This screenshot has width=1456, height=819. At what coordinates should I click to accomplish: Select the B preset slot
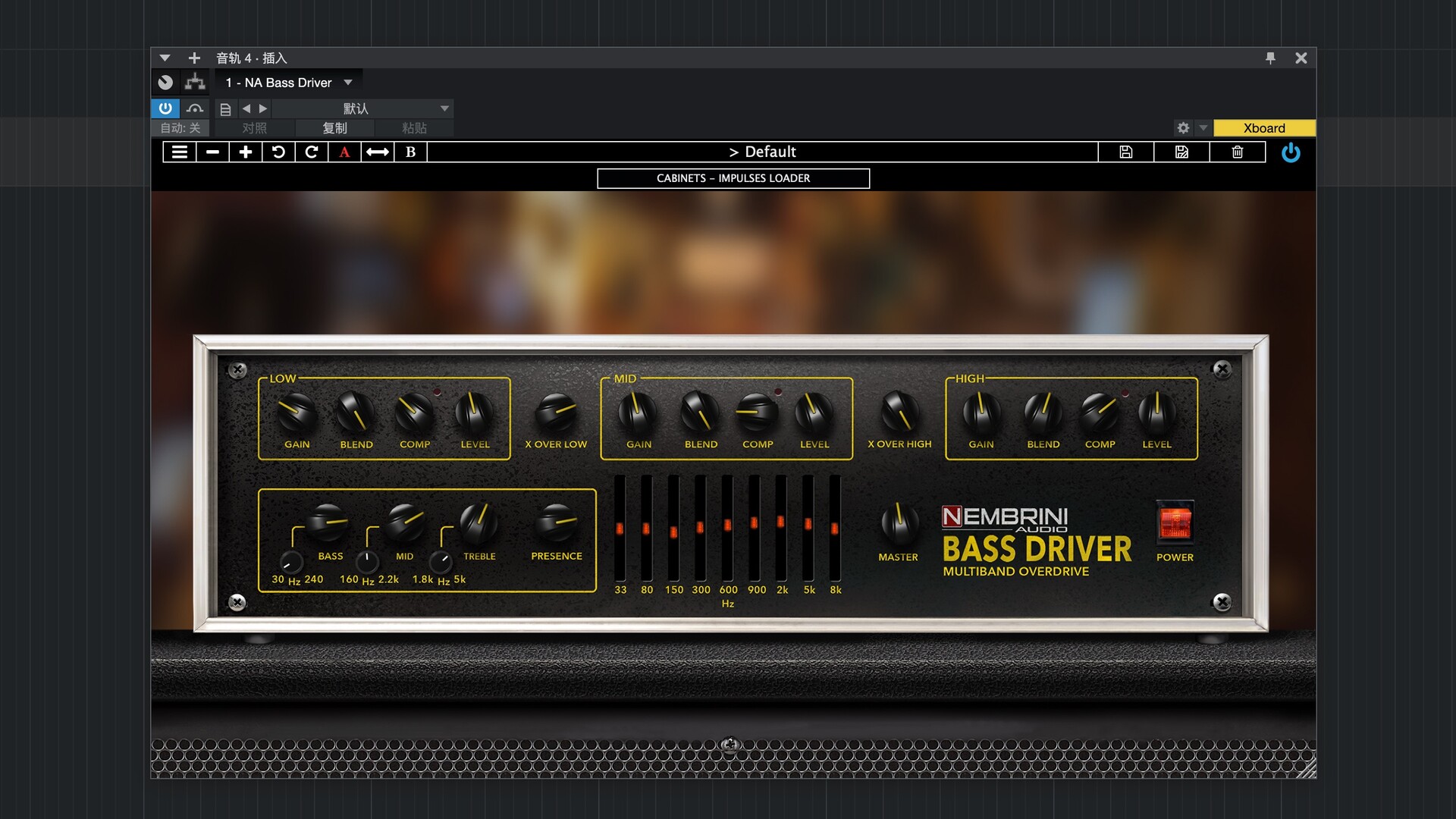(410, 152)
